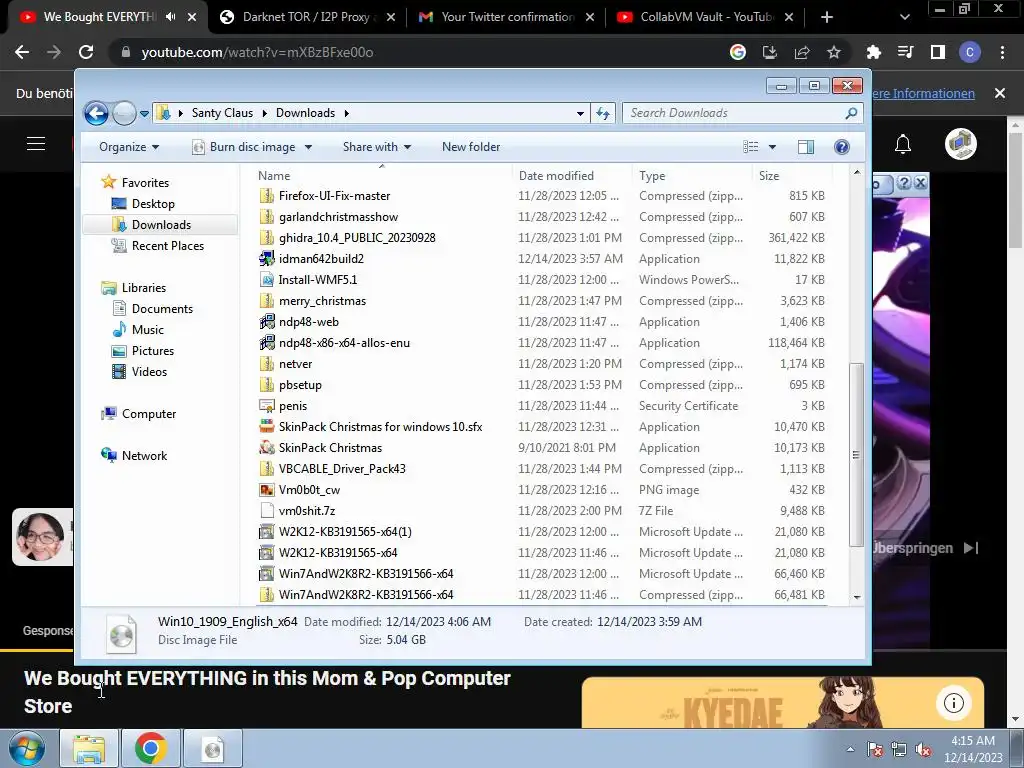Screen dimensions: 1024x768
Task: Open Windows Start button
Action: [x=27, y=748]
